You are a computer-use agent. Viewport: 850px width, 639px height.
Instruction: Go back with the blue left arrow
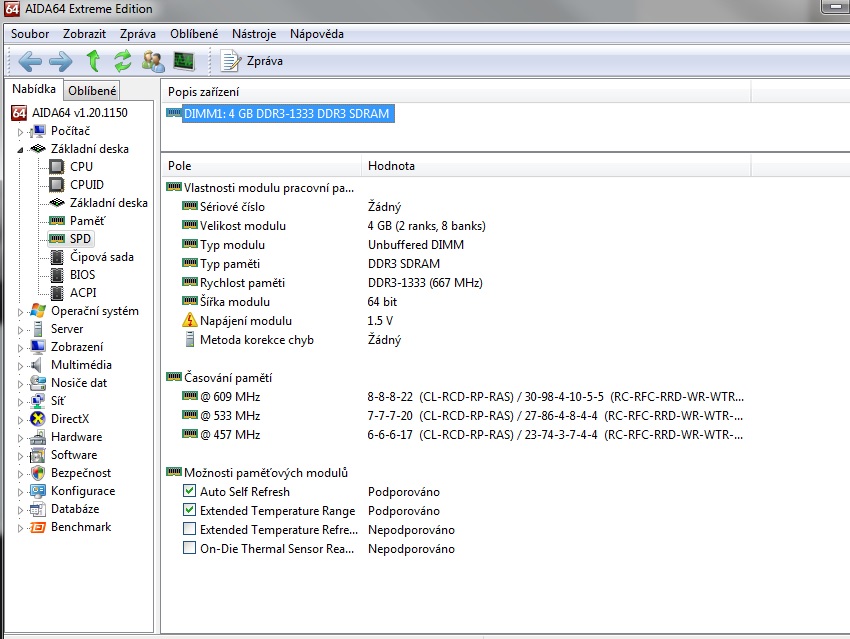click(30, 61)
